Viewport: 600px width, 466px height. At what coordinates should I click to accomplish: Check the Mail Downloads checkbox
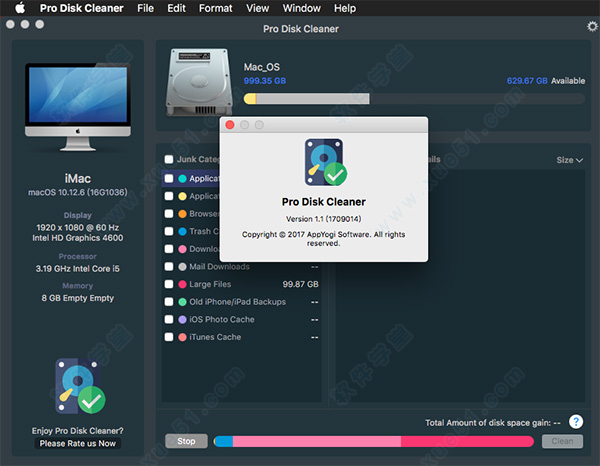(169, 267)
